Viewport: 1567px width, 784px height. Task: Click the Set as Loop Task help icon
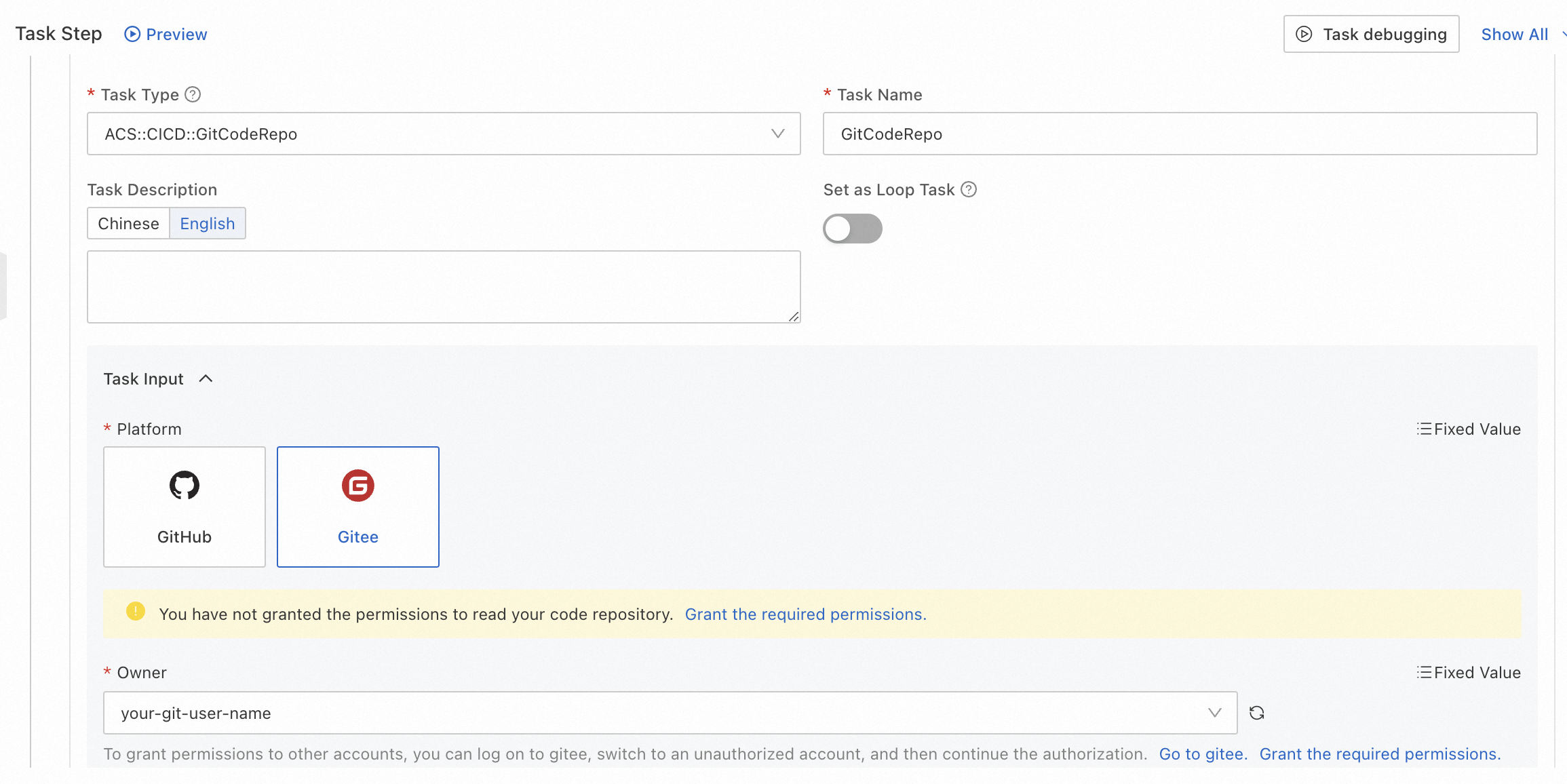point(969,190)
